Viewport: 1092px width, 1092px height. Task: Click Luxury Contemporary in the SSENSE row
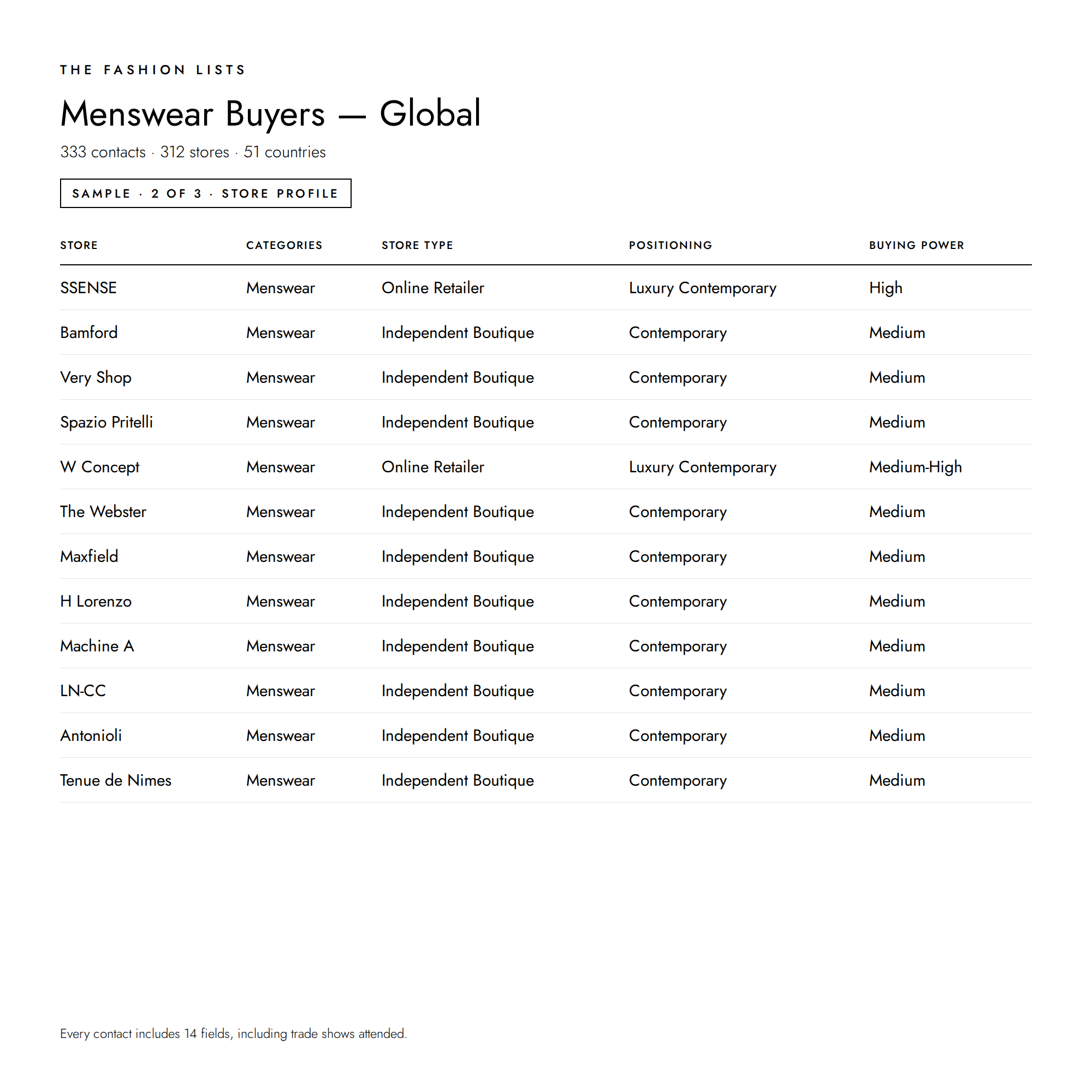(x=703, y=288)
